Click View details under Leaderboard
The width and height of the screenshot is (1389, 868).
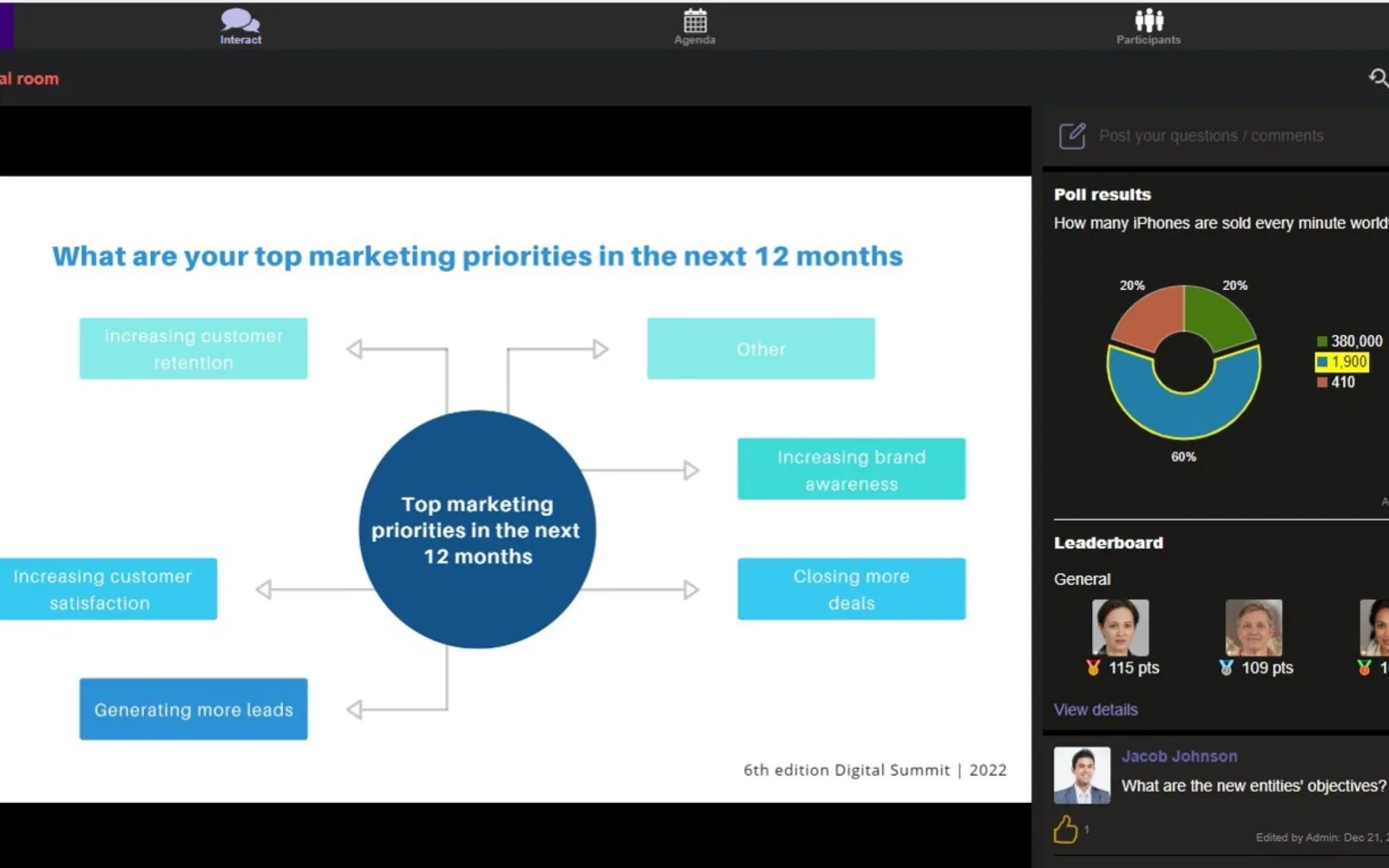click(1096, 709)
